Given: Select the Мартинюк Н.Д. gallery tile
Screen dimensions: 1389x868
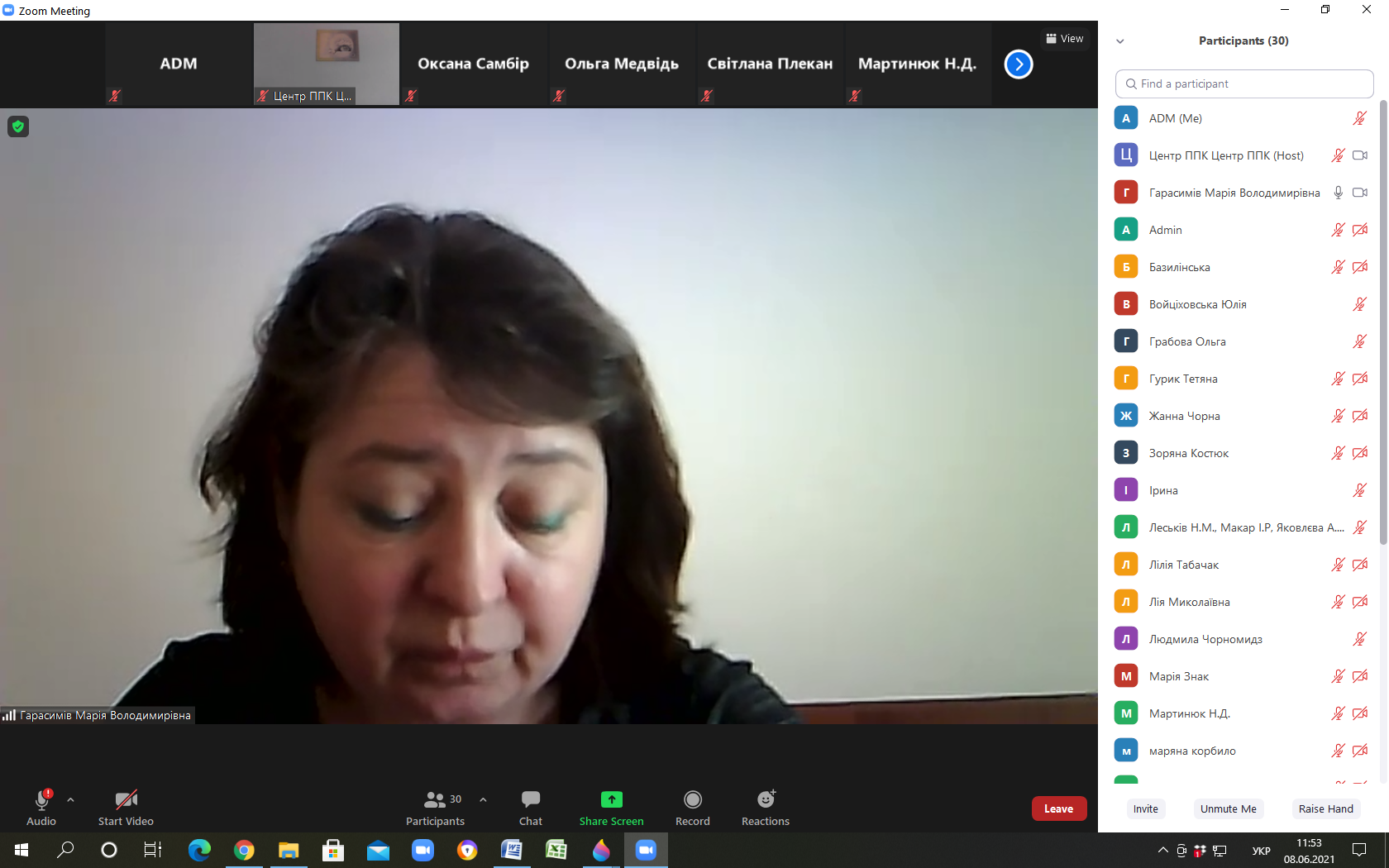Looking at the screenshot, I should coord(918,64).
